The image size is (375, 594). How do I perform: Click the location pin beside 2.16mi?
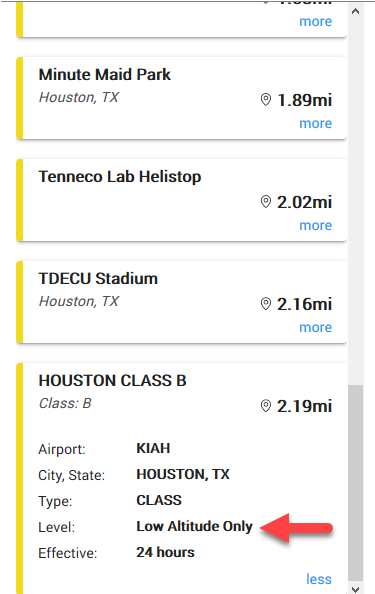click(266, 304)
